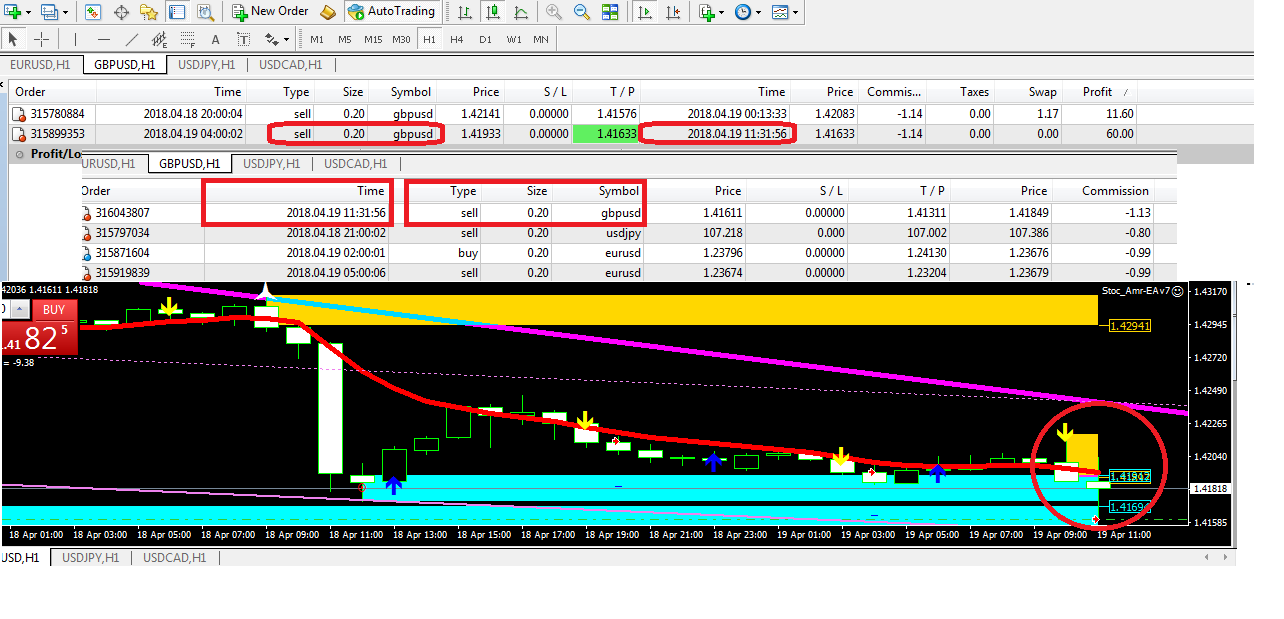This screenshot has width=1284, height=619.
Task: Draw a trendline with the line tool
Action: point(132,40)
